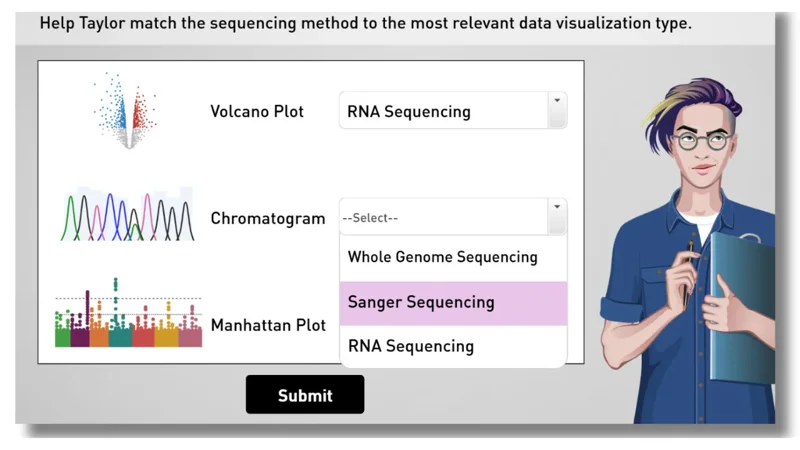This screenshot has height=450, width=800.
Task: Submit the matching answers
Action: click(305, 394)
